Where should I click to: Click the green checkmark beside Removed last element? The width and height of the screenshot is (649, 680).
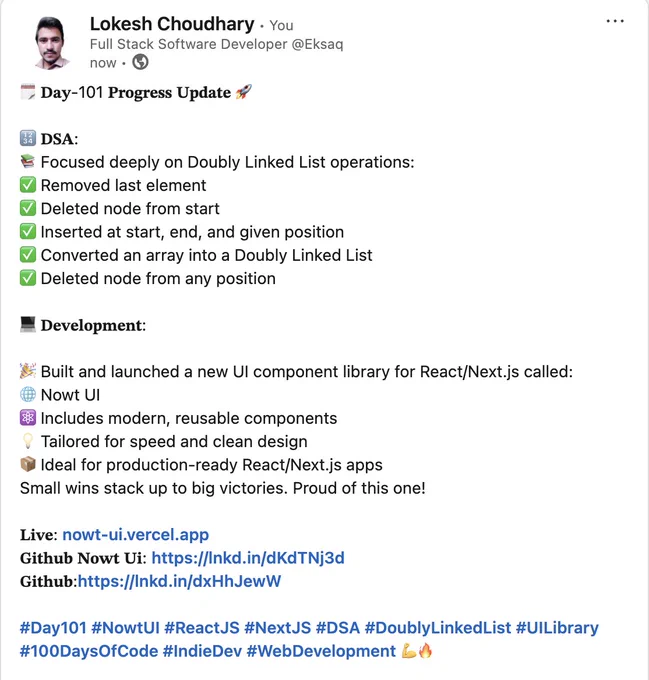(x=28, y=185)
